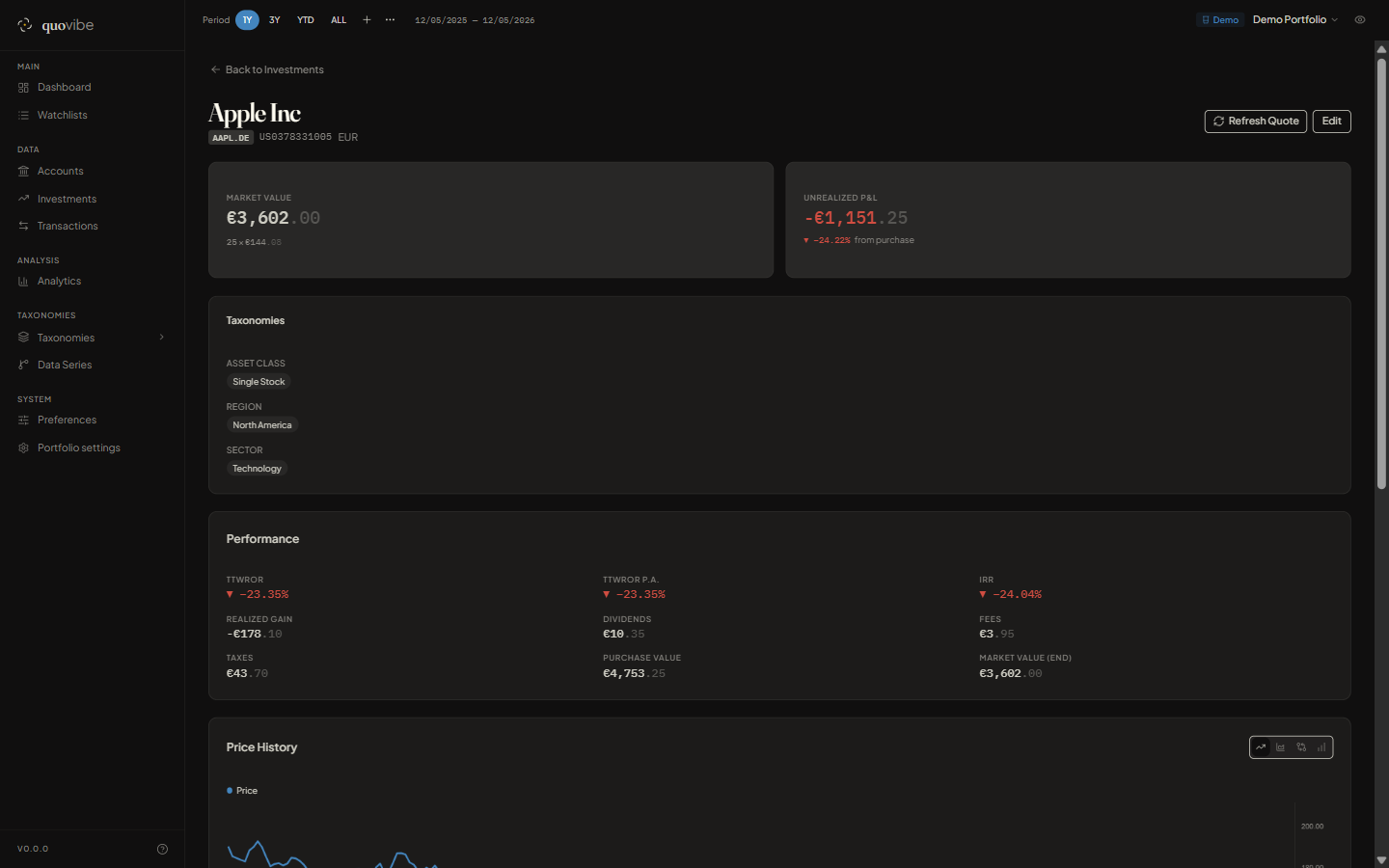
Task: Click the fees value €3.95
Action: coord(997,635)
